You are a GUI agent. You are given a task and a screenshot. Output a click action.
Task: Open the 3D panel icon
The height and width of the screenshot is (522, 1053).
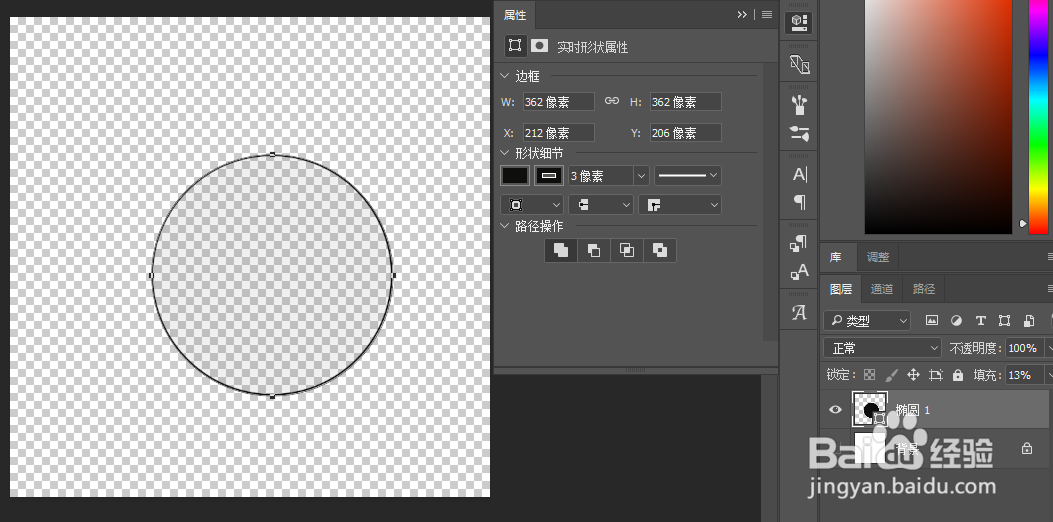[x=798, y=22]
